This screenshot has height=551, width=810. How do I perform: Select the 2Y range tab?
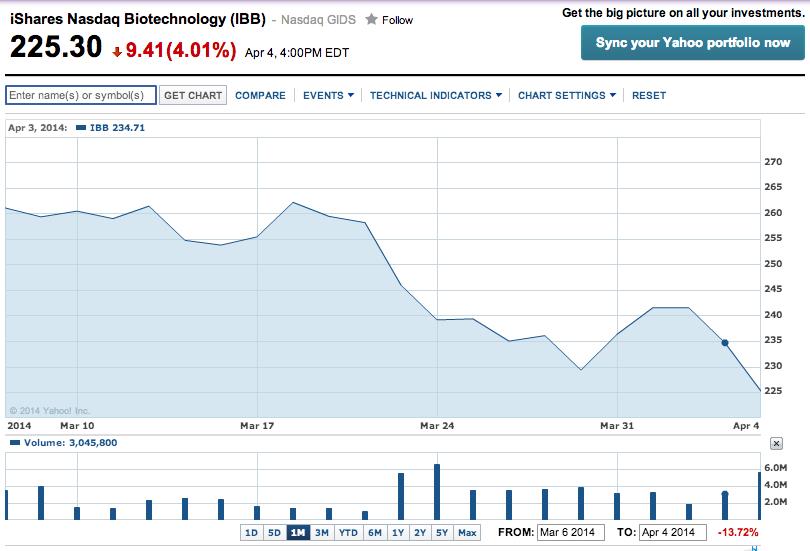420,532
